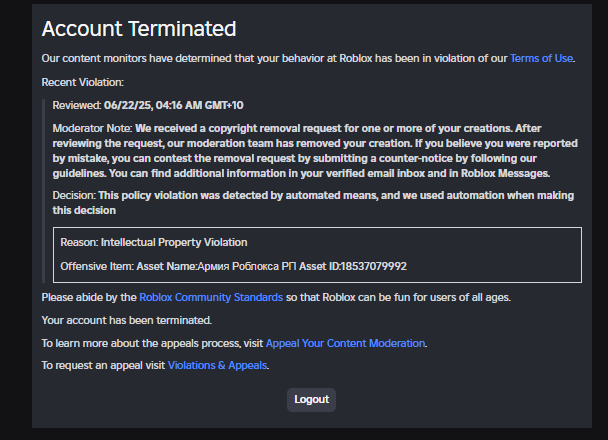Click the Offensive Item asset name line
This screenshot has height=440, width=608.
(233, 266)
